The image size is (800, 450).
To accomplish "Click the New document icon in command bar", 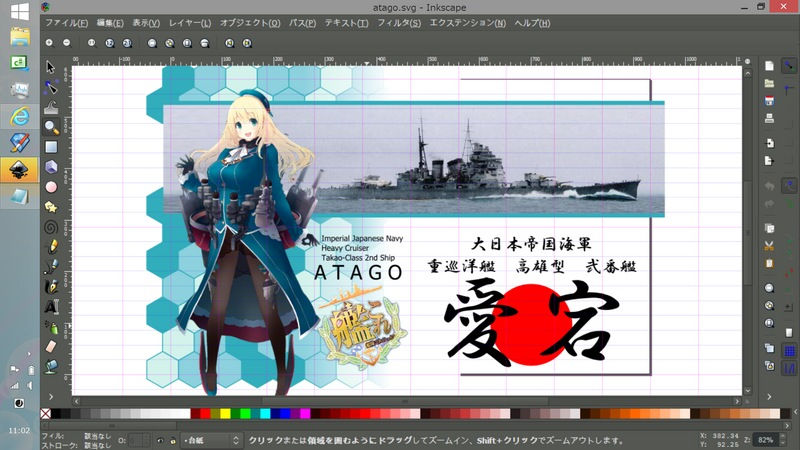I will tap(769, 66).
